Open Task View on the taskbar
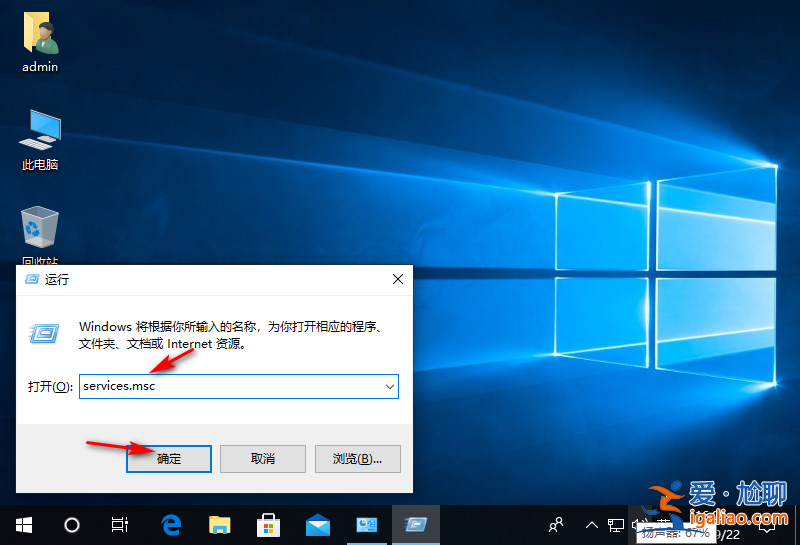The width and height of the screenshot is (800, 545). pyautogui.click(x=120, y=525)
